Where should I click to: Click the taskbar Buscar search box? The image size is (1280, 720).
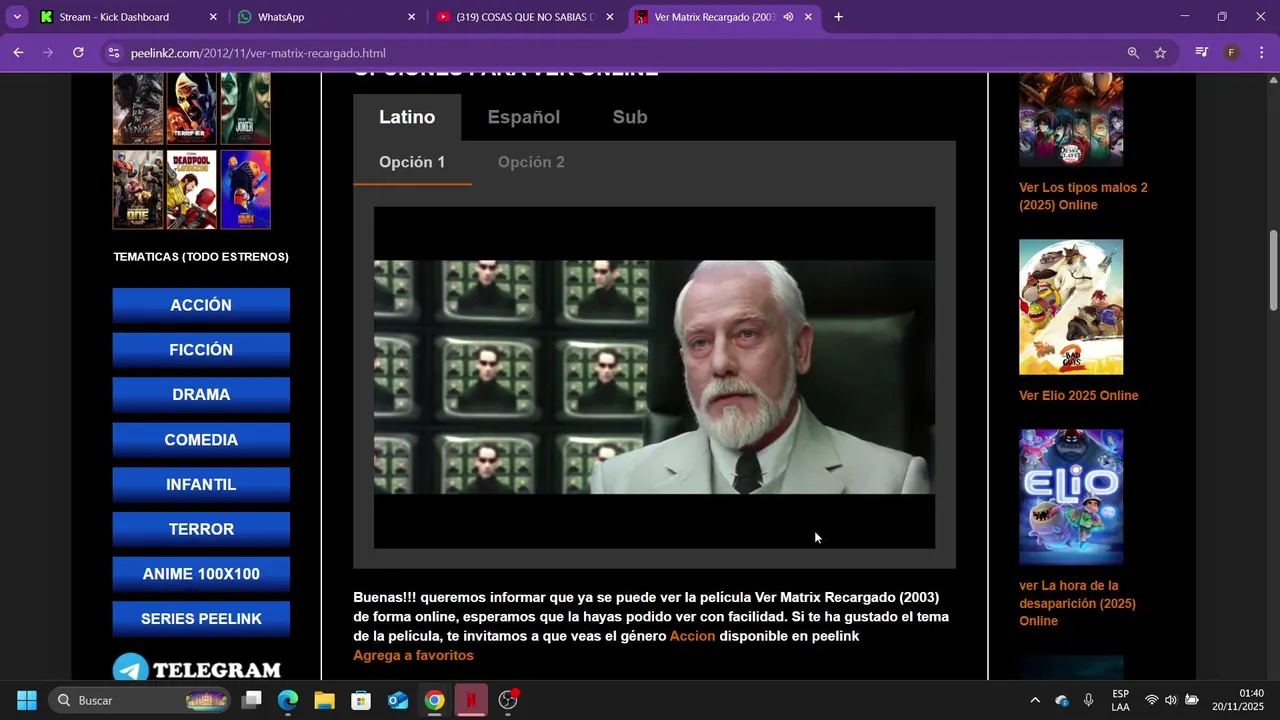pyautogui.click(x=140, y=700)
